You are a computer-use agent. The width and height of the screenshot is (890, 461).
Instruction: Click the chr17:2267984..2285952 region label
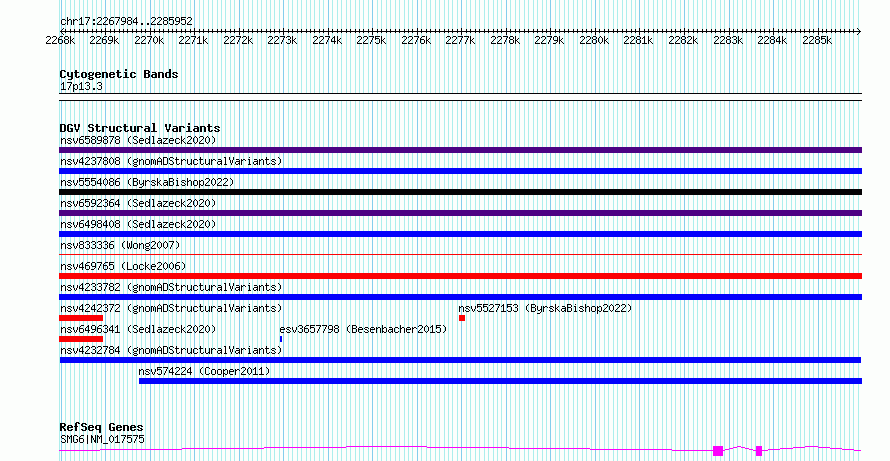tap(126, 22)
